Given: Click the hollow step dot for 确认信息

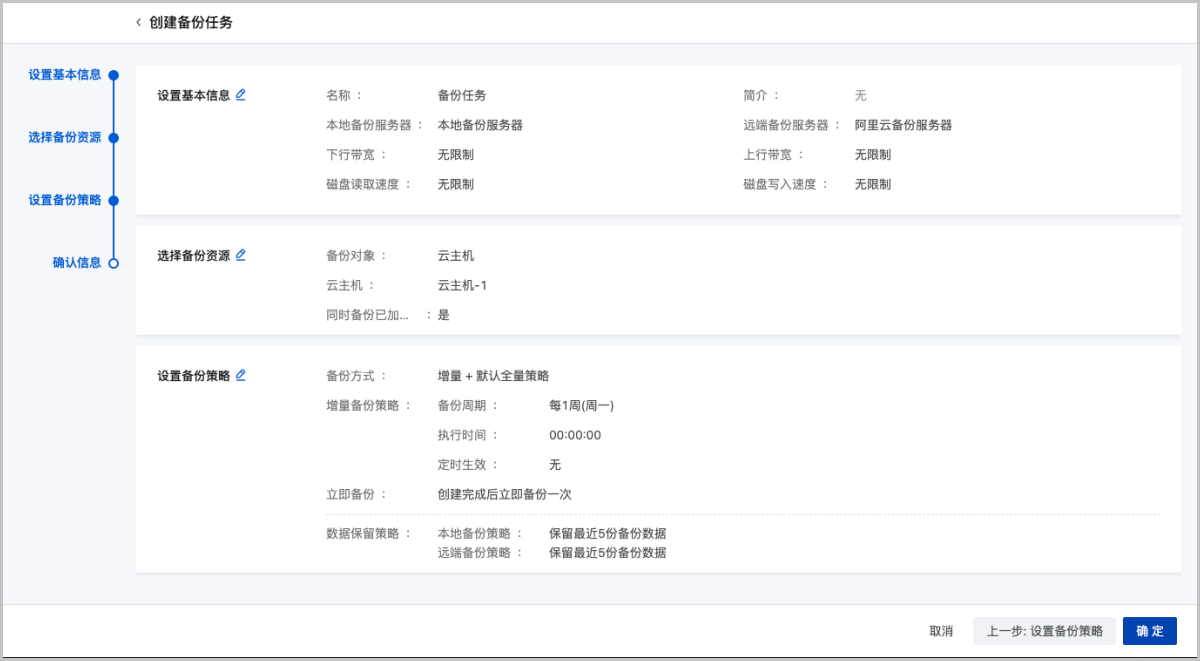Looking at the screenshot, I should pyautogui.click(x=113, y=263).
